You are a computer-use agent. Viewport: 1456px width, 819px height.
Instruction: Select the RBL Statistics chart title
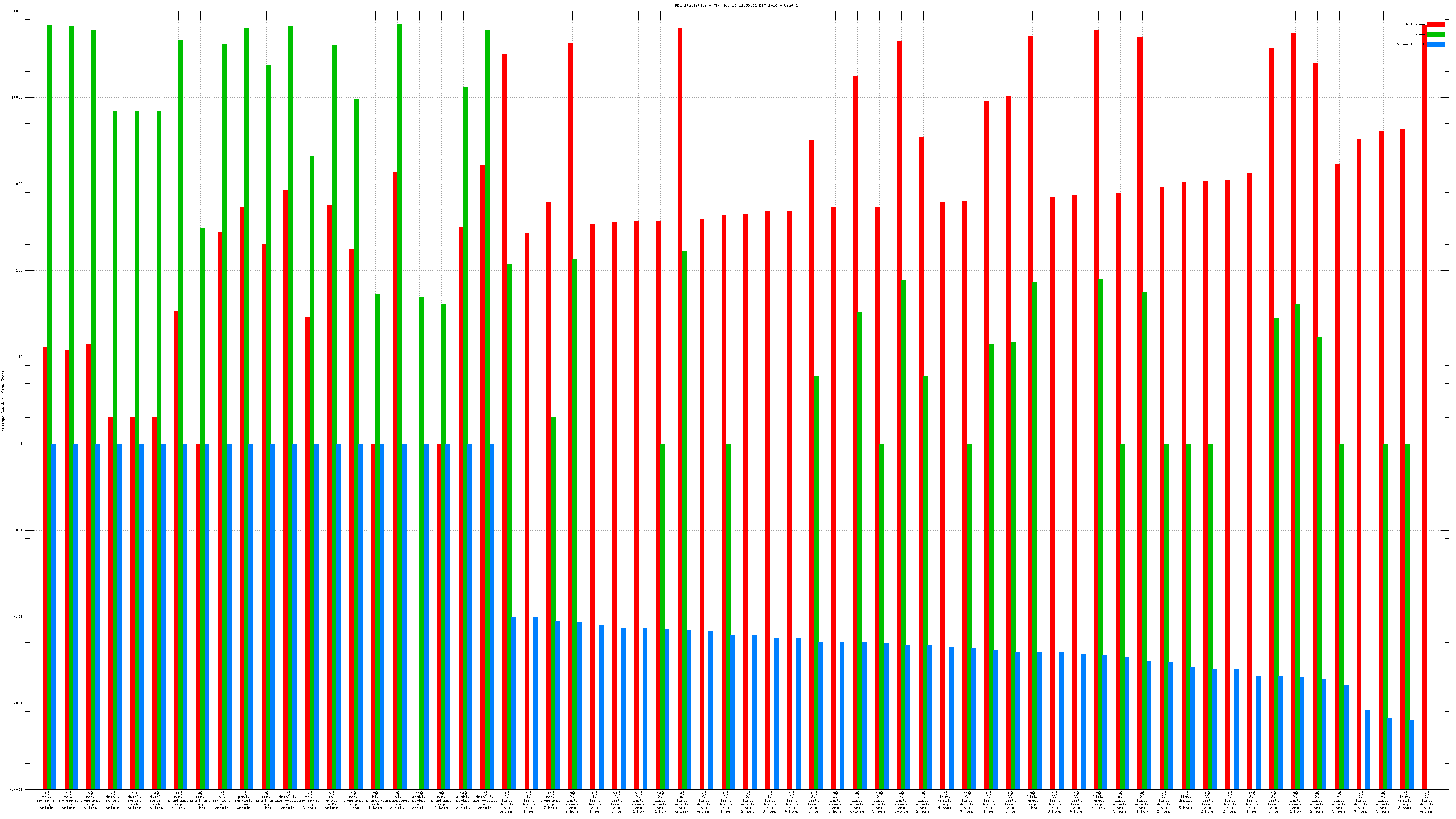pos(736,5)
